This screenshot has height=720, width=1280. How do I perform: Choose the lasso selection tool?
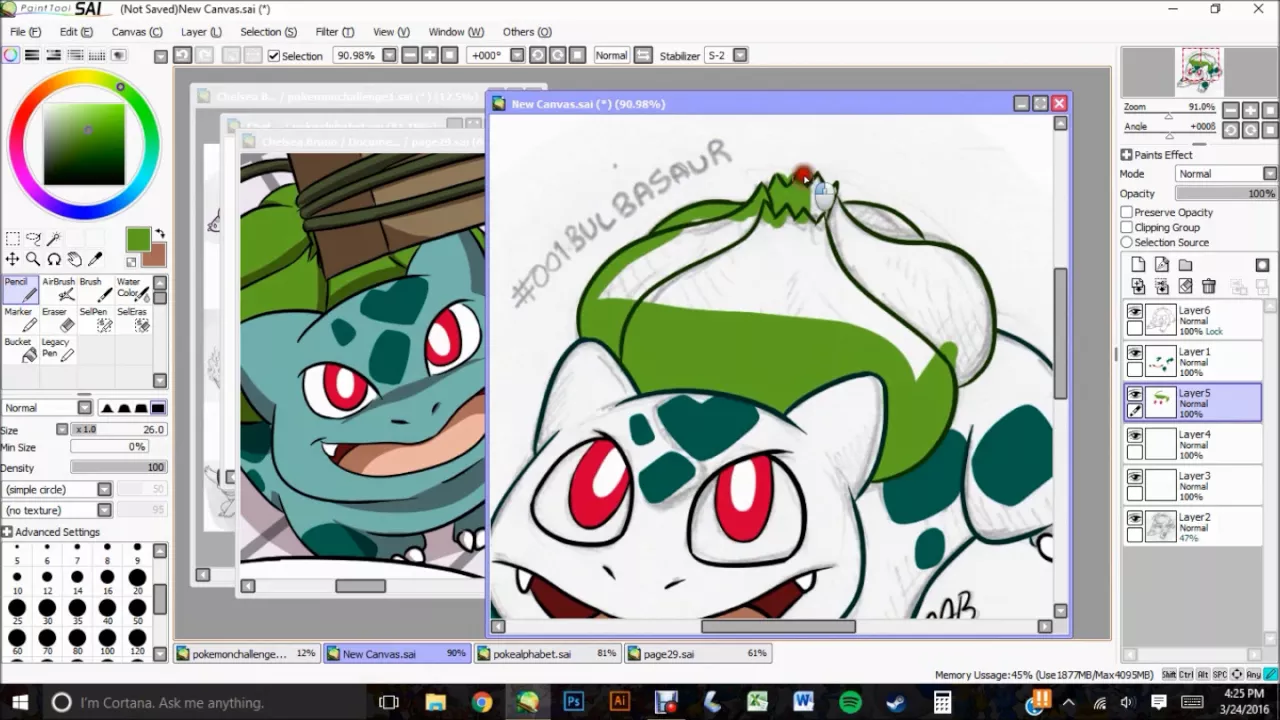33,238
